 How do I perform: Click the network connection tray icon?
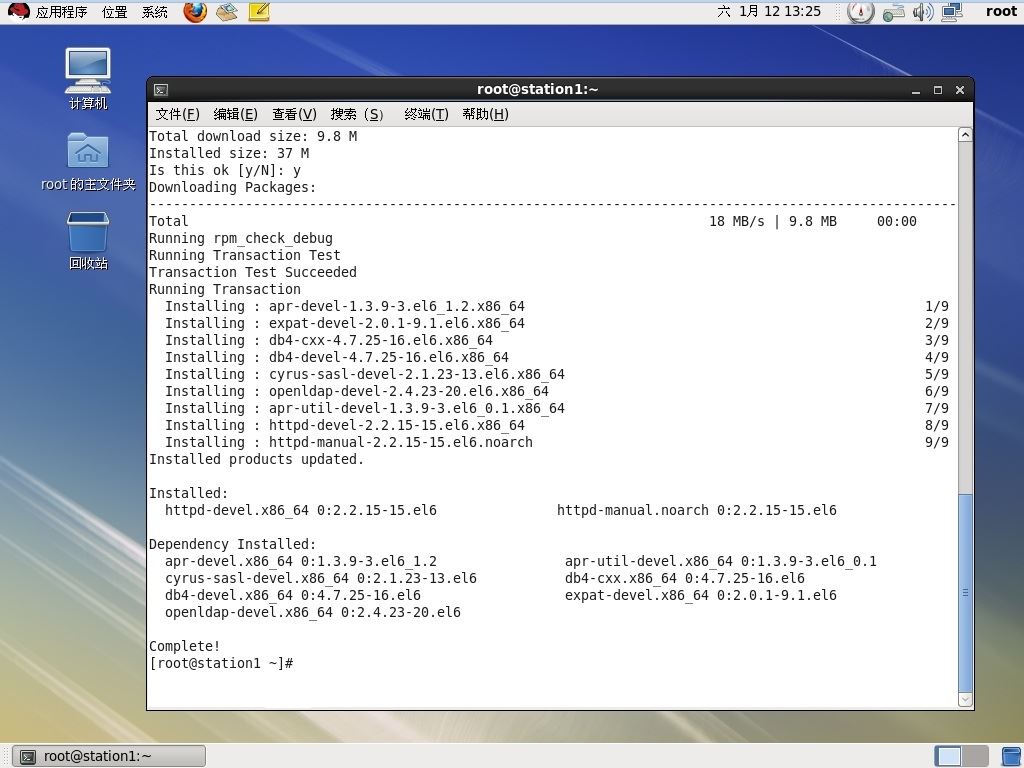tap(893, 12)
